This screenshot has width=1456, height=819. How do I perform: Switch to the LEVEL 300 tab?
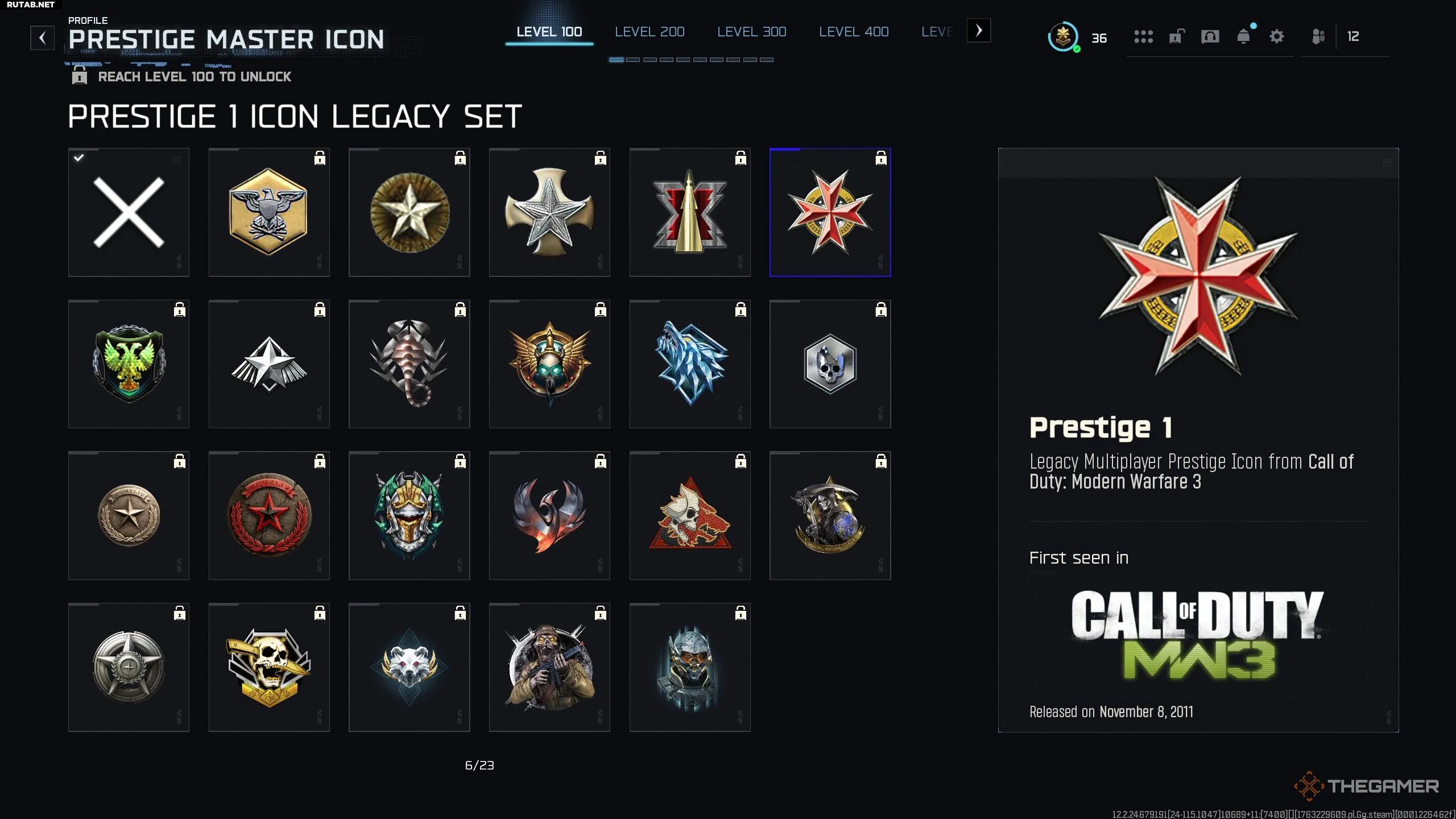click(x=751, y=32)
